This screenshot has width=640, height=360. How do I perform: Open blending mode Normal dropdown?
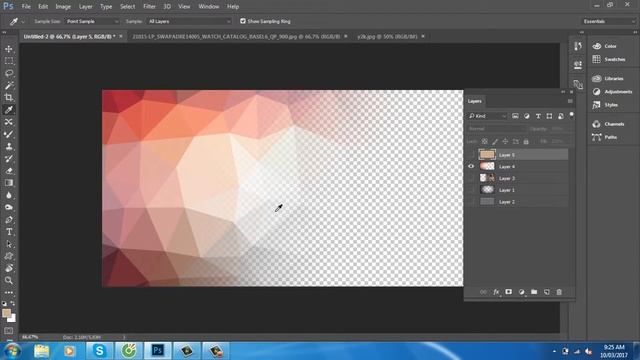(496, 129)
